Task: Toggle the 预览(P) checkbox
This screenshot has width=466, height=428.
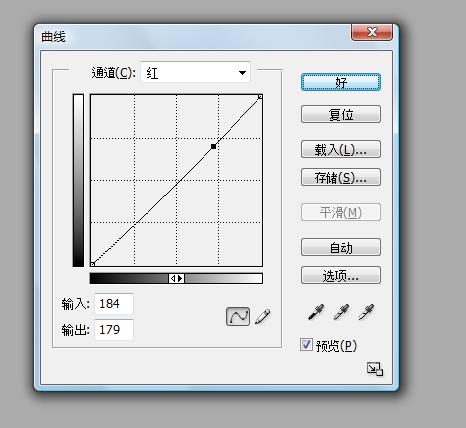Action: tap(306, 345)
